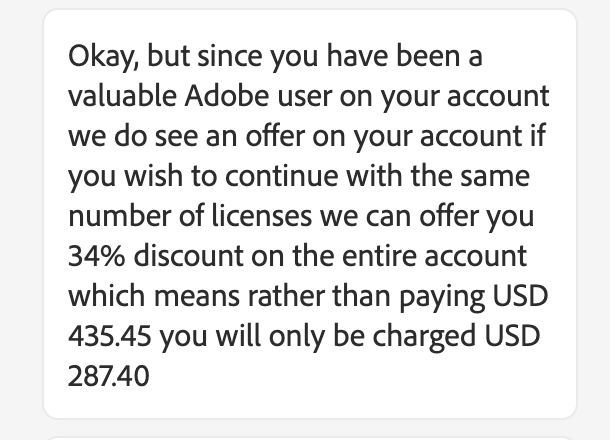The height and width of the screenshot is (440, 610).
Task: Click the "34%" discount figure
Action: click(x=97, y=255)
